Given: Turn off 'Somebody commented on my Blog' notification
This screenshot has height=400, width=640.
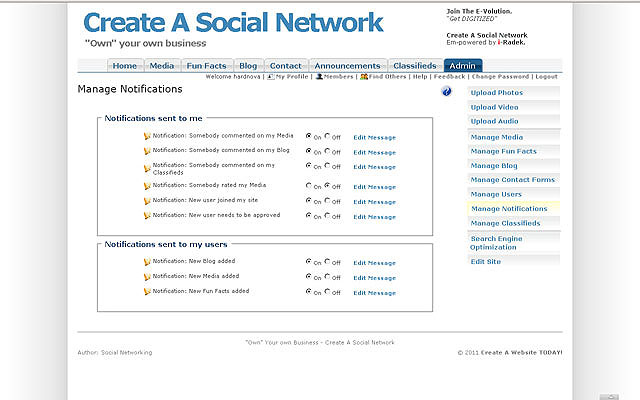Looking at the screenshot, I should (x=327, y=152).
